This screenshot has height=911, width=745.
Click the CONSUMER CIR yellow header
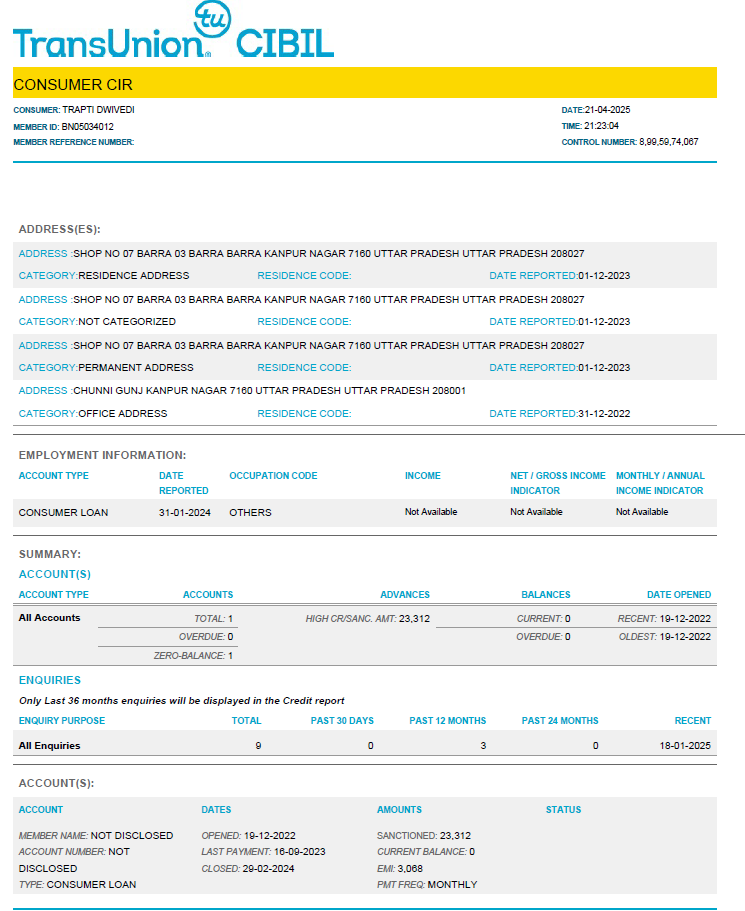point(364,83)
